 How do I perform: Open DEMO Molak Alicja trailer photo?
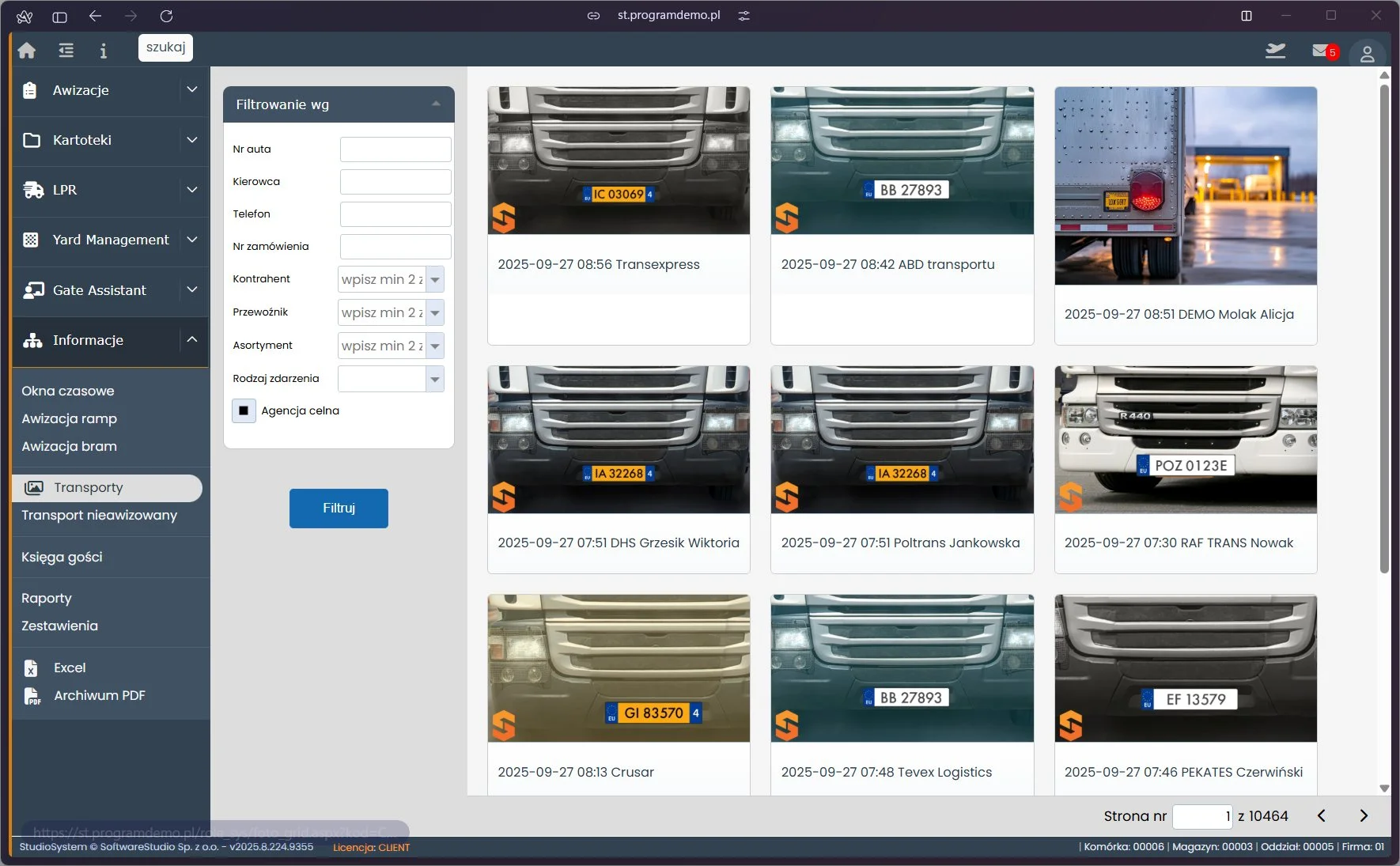1186,186
